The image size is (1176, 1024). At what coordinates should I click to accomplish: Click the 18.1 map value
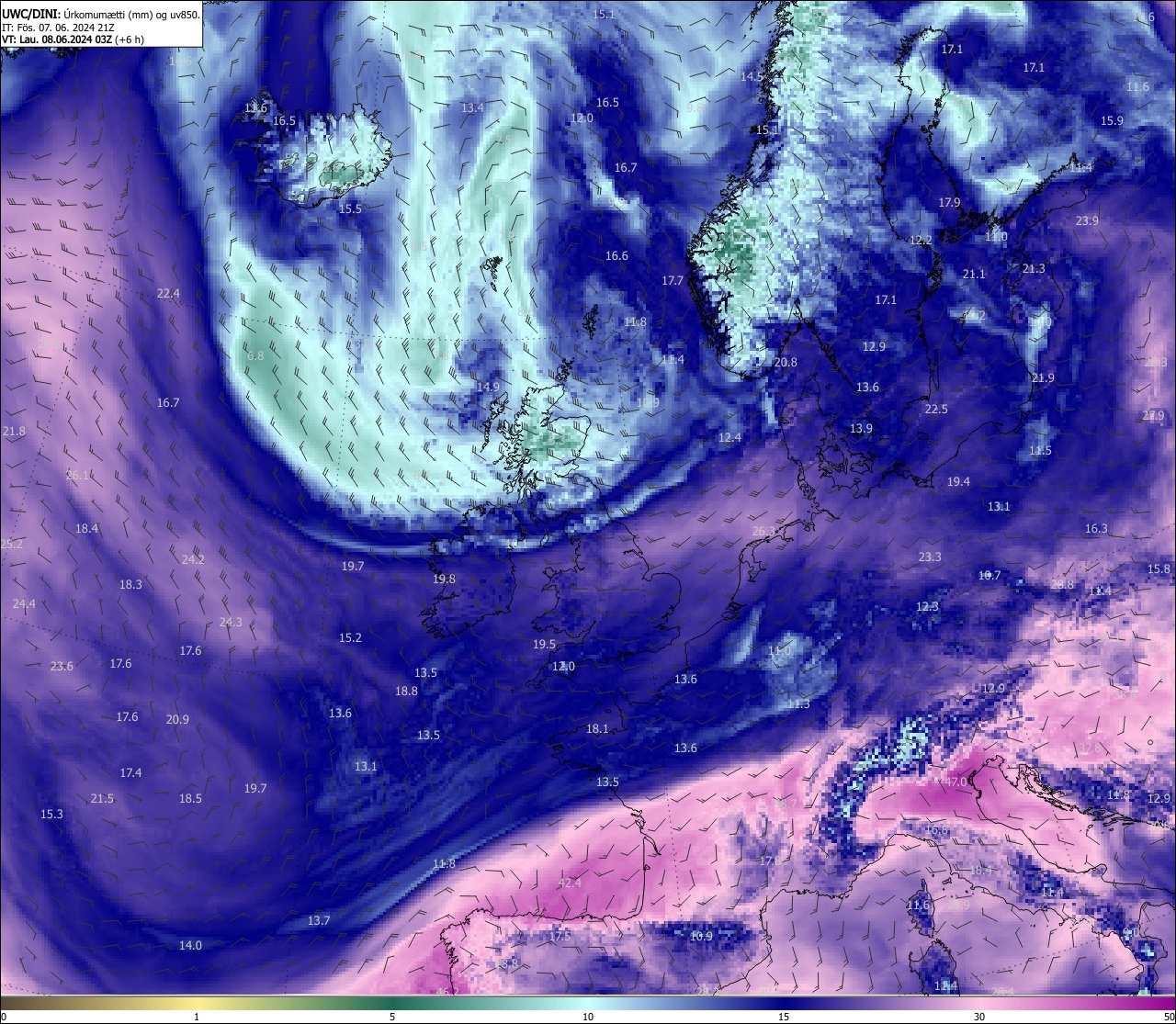597,729
